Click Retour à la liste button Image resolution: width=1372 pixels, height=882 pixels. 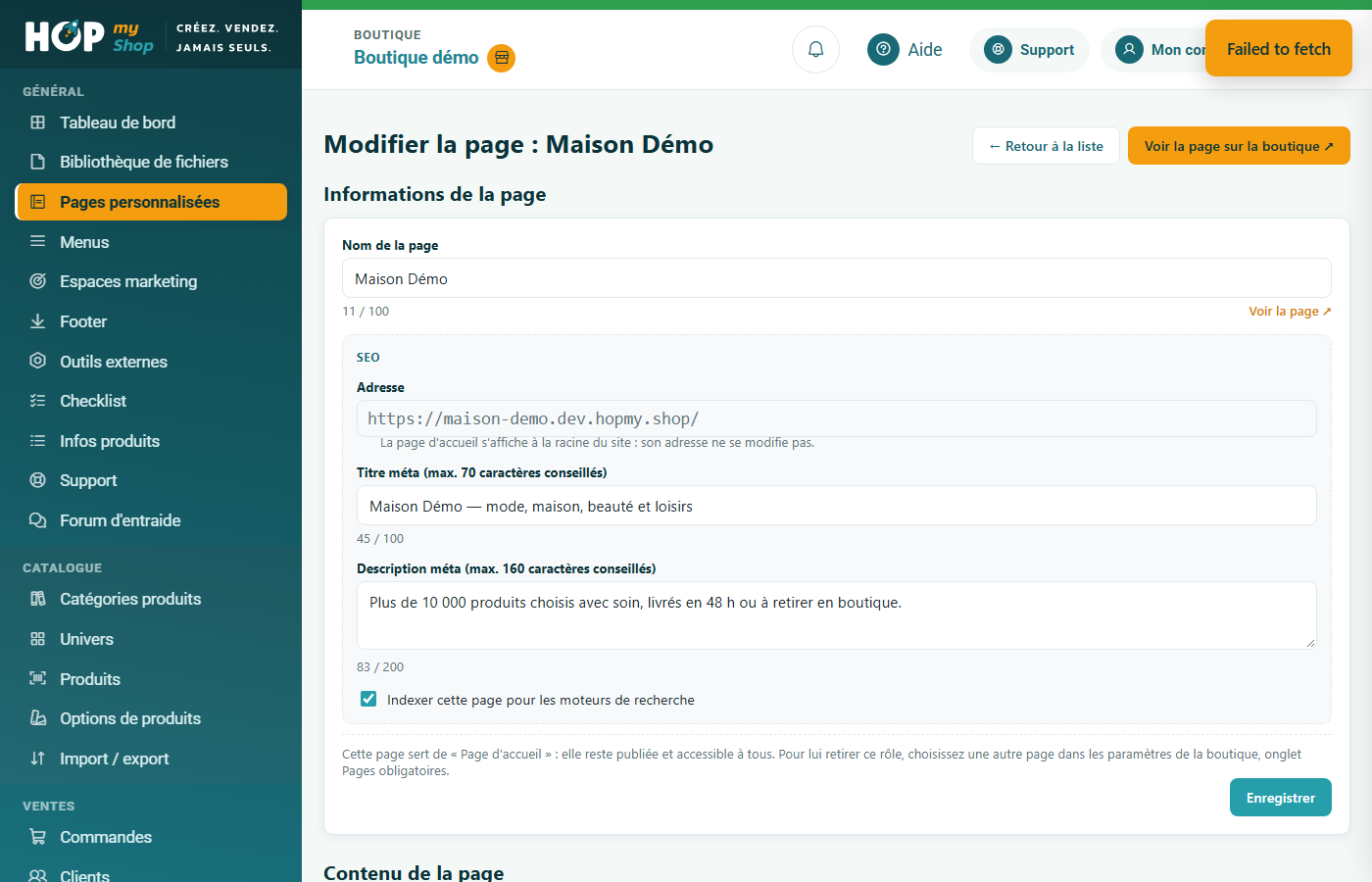pos(1046,146)
